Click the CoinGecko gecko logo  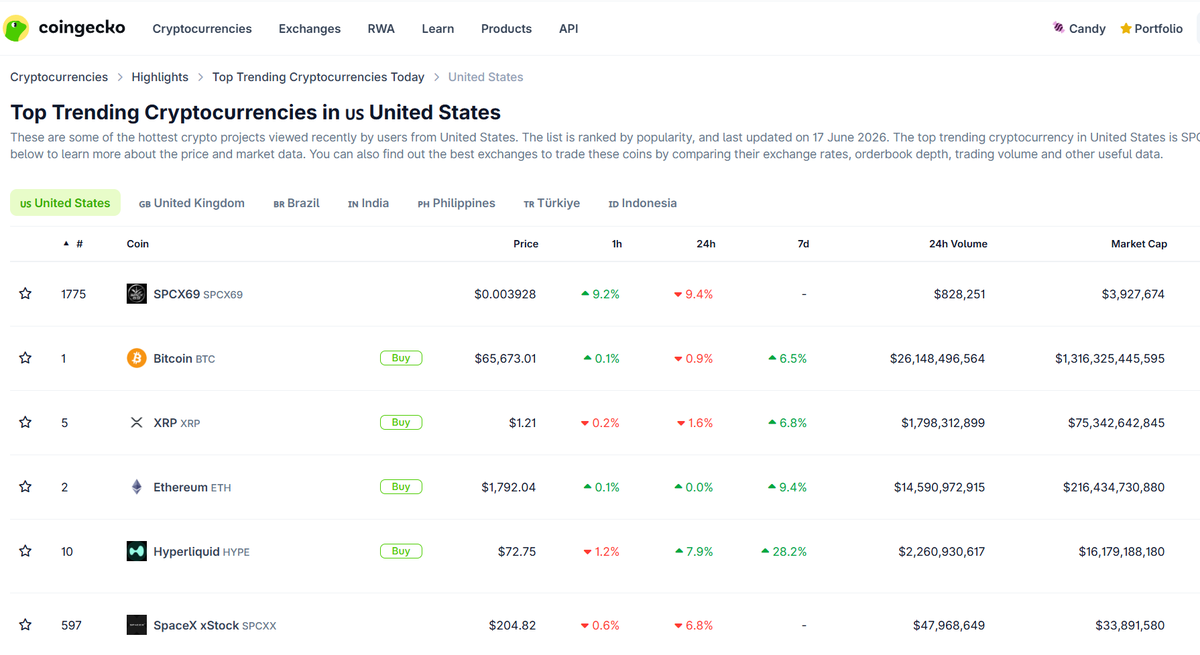coord(16,28)
